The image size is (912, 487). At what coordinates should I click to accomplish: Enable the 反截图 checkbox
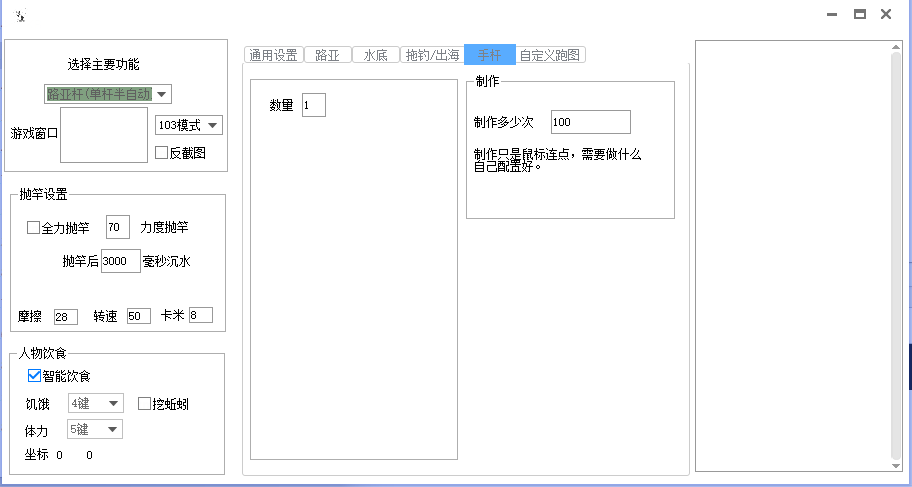[162, 153]
